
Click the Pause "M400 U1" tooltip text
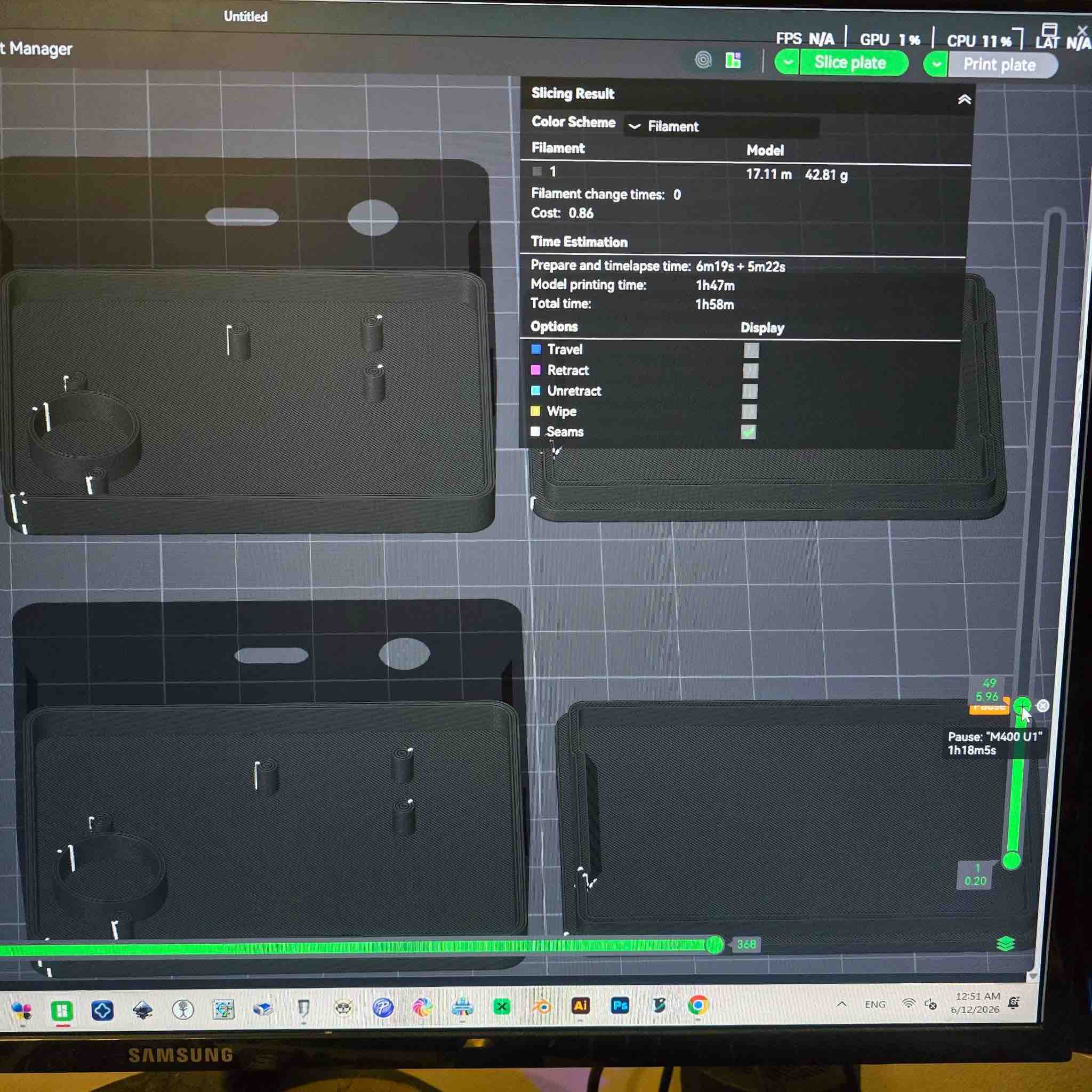point(995,736)
